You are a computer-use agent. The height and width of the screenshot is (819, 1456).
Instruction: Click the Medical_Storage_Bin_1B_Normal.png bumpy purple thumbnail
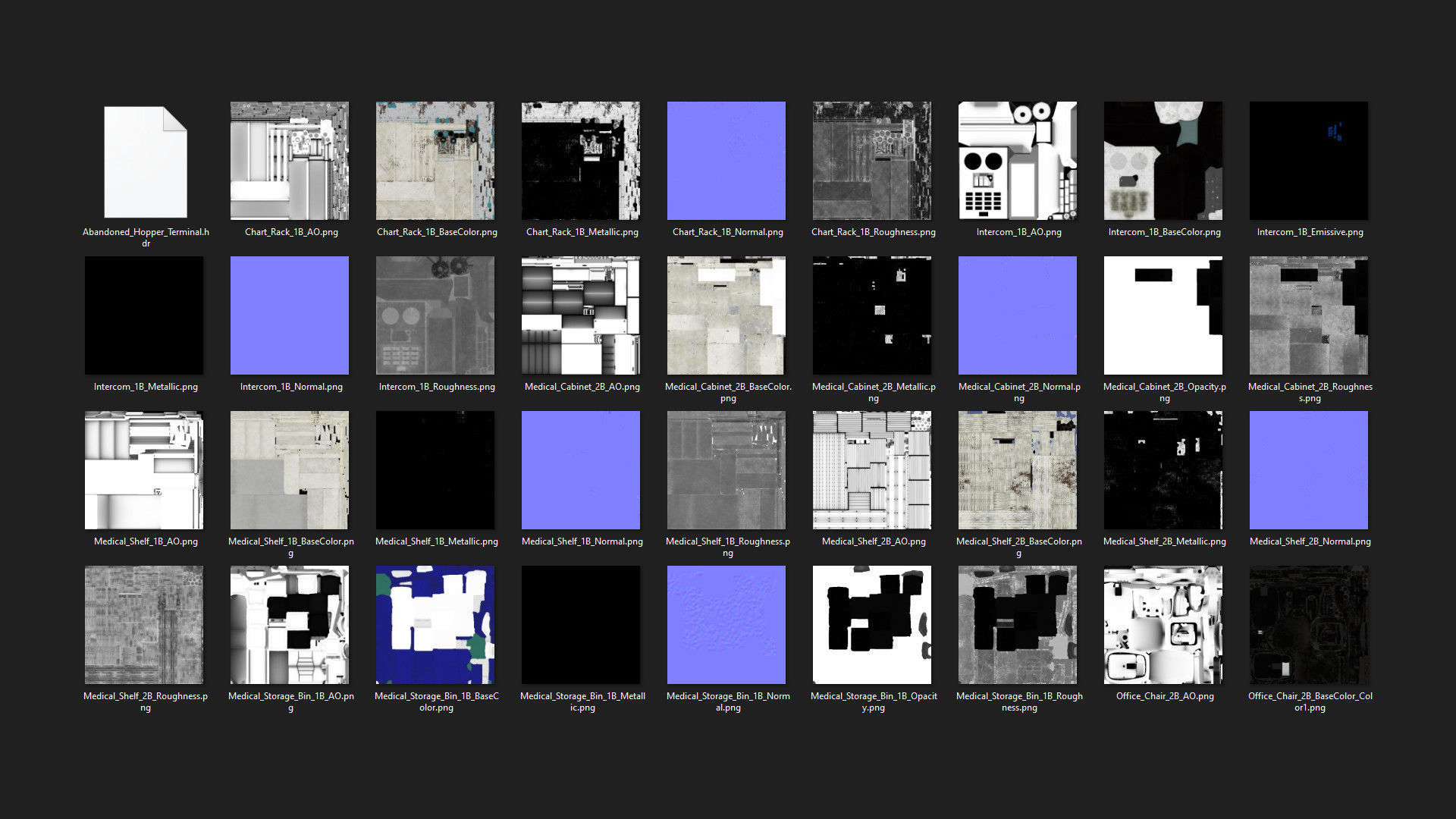pos(726,625)
